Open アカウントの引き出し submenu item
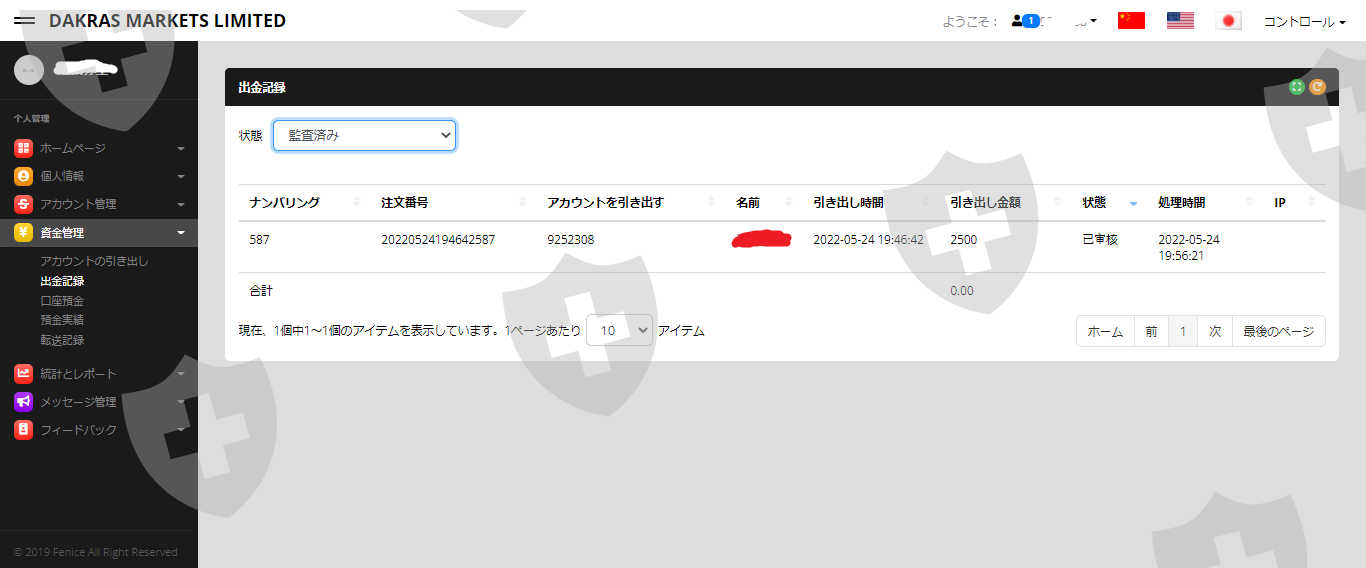The height and width of the screenshot is (568, 1366). 94,261
